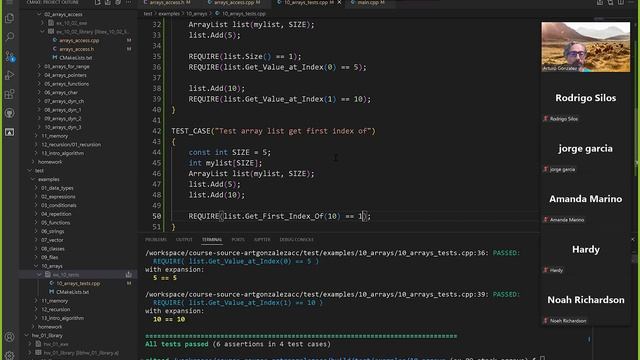640x360 pixels.
Task: Click line number 50 in the gutter
Action: pyautogui.click(x=157, y=216)
